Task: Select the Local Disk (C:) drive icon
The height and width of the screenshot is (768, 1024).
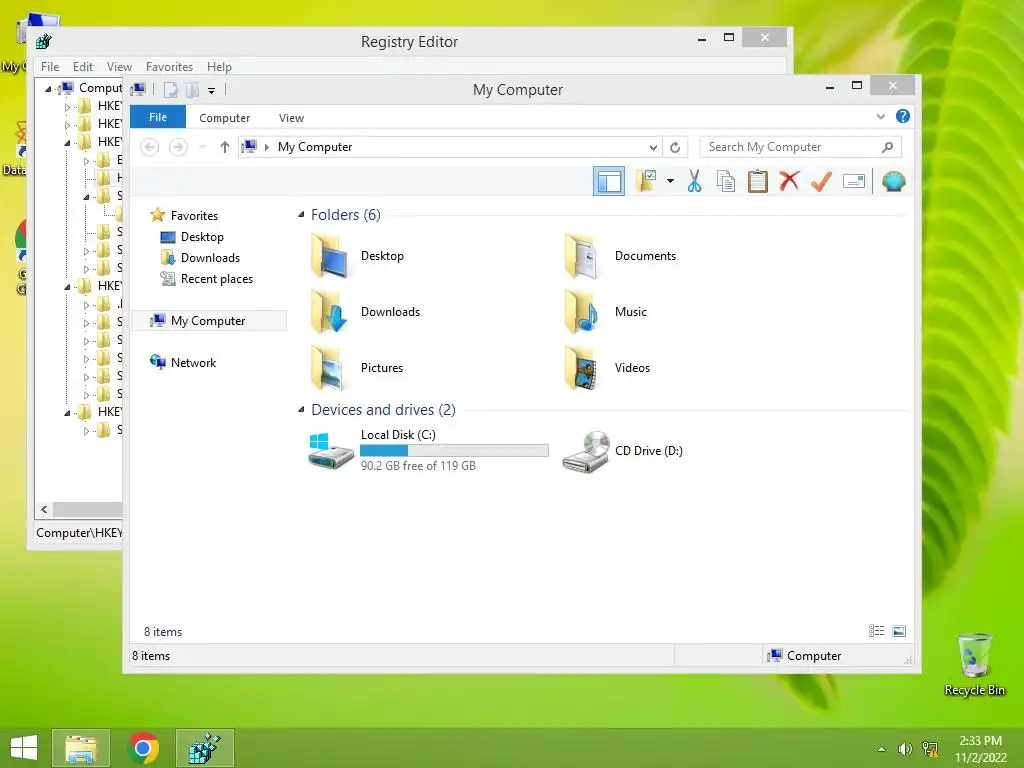Action: point(331,450)
